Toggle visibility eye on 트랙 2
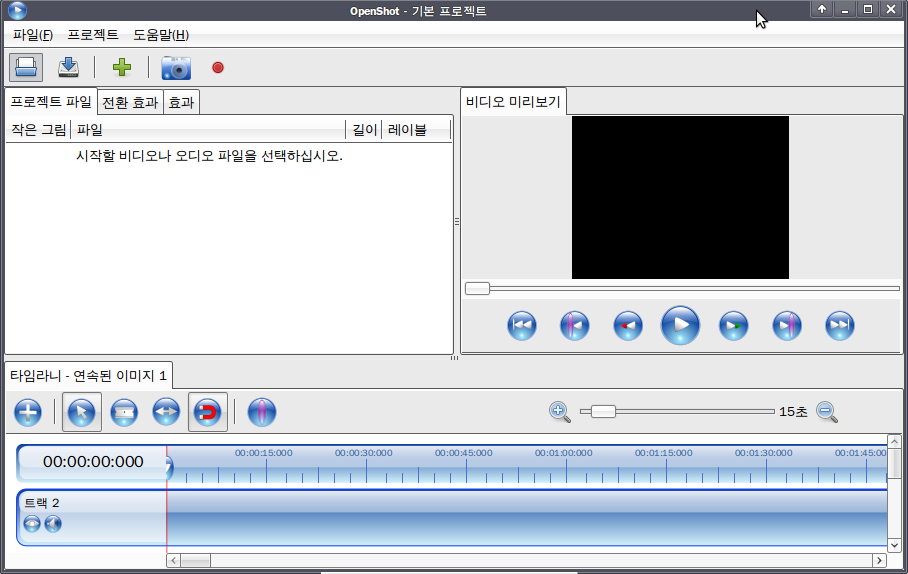Screen dimensions: 908x574 click(x=32, y=524)
